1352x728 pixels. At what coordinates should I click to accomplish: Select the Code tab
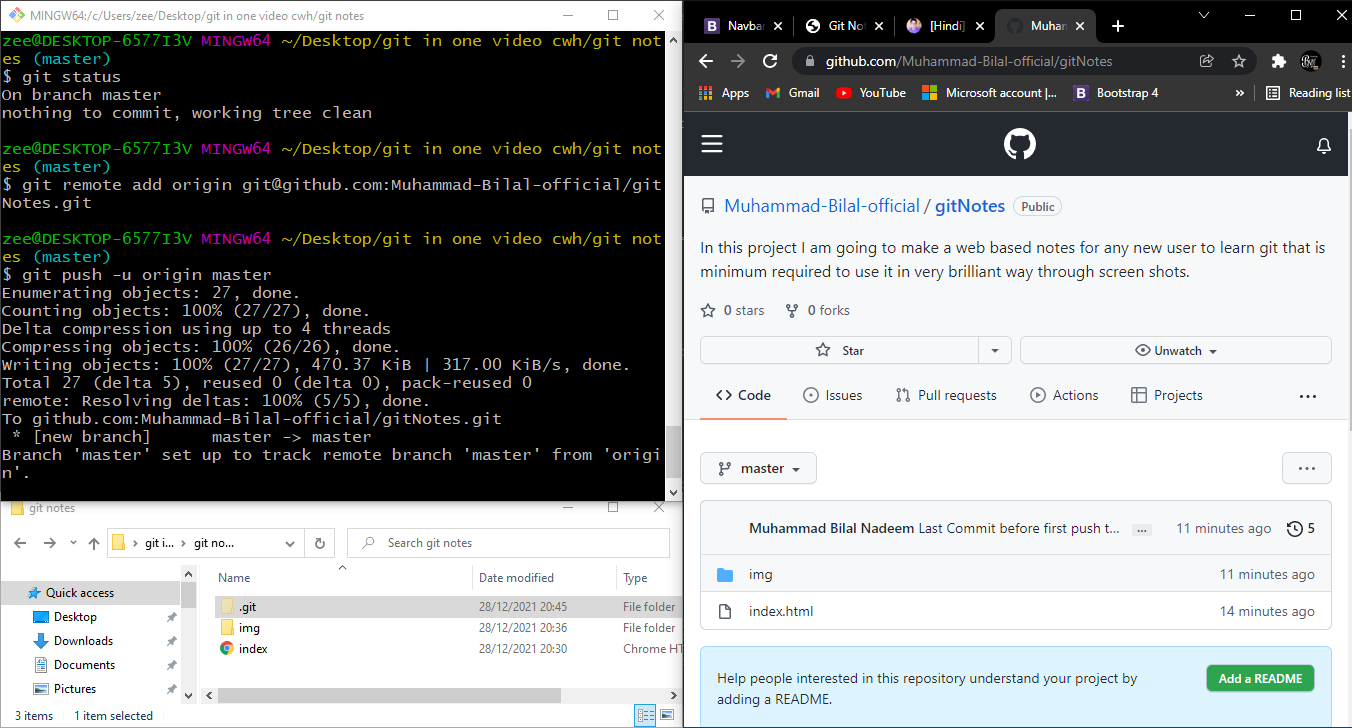(x=743, y=395)
